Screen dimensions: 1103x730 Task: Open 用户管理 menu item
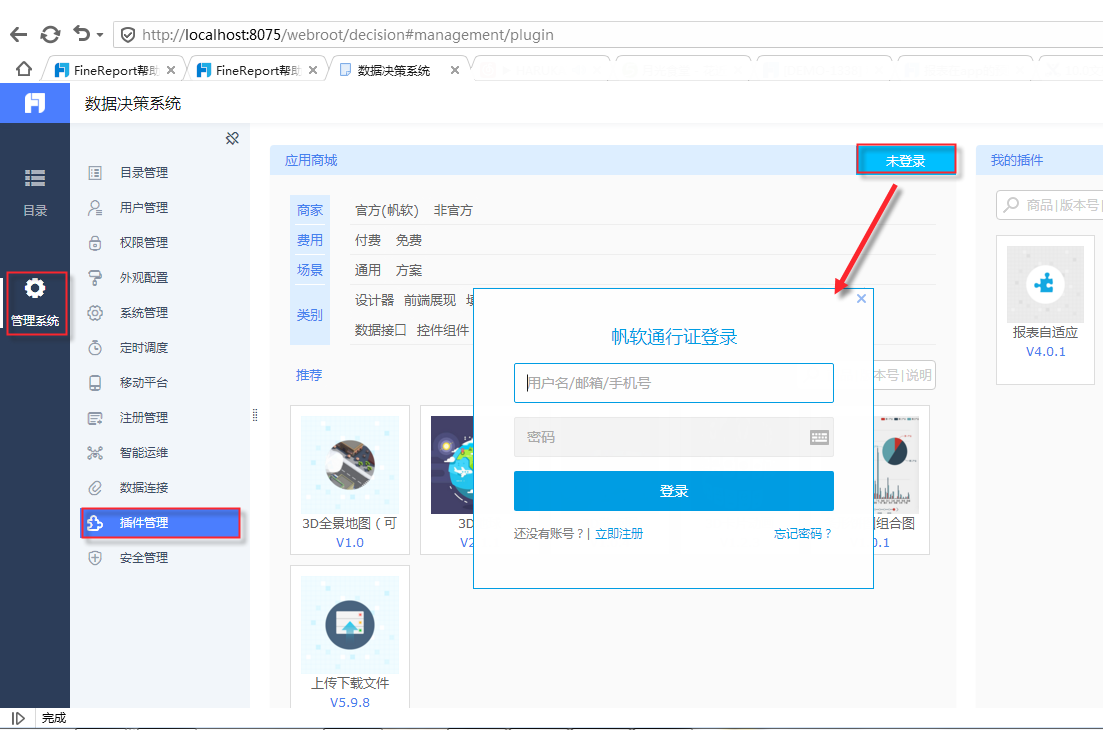[x=159, y=207]
